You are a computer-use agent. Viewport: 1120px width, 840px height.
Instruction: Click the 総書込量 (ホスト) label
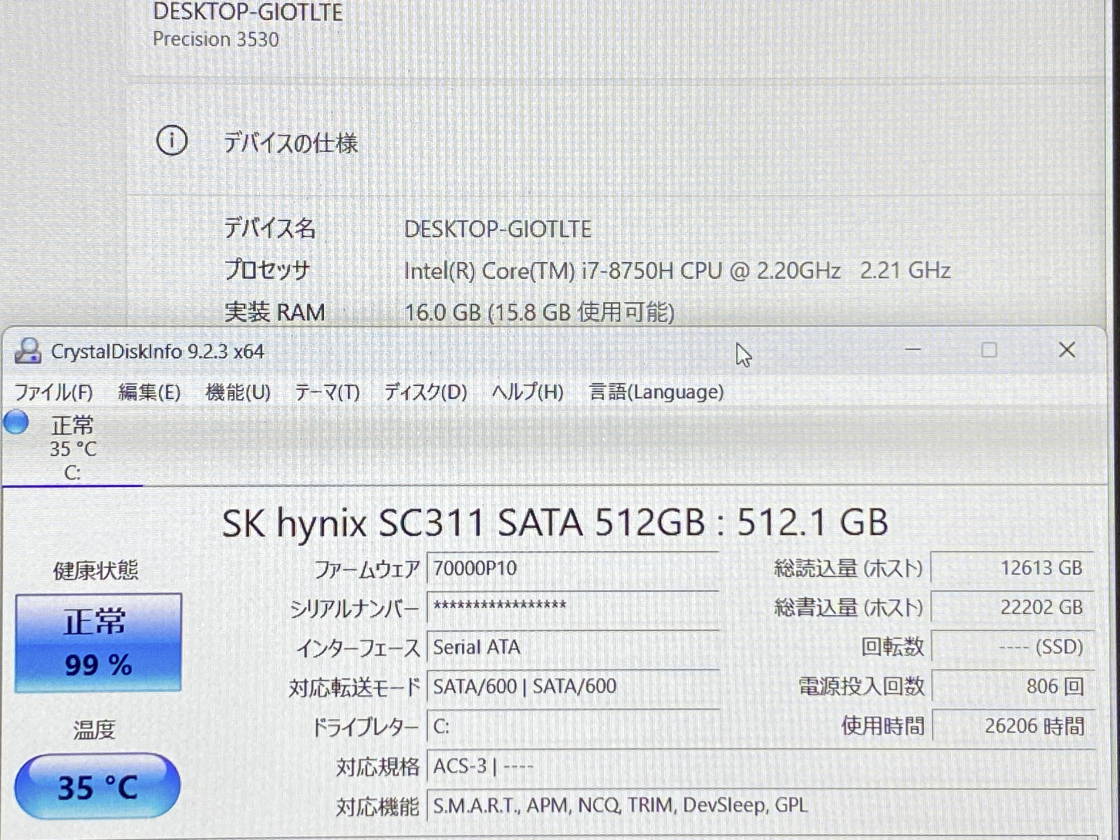point(849,609)
